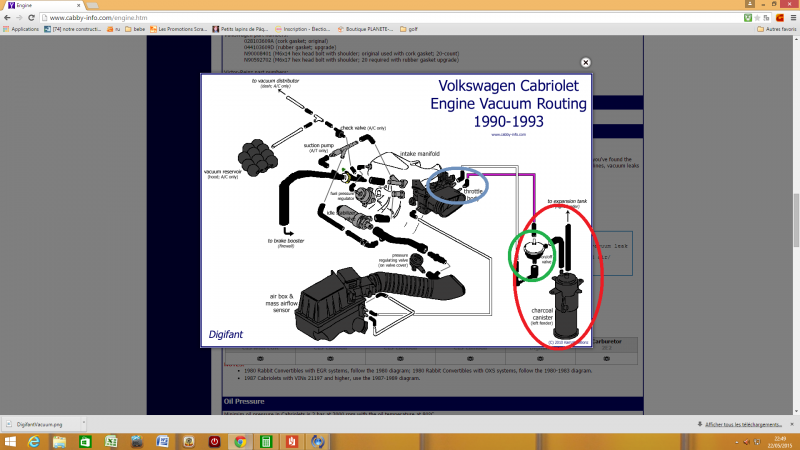Launch Internet Explorer from the taskbar
The image size is (800, 450).
[x=34, y=441]
